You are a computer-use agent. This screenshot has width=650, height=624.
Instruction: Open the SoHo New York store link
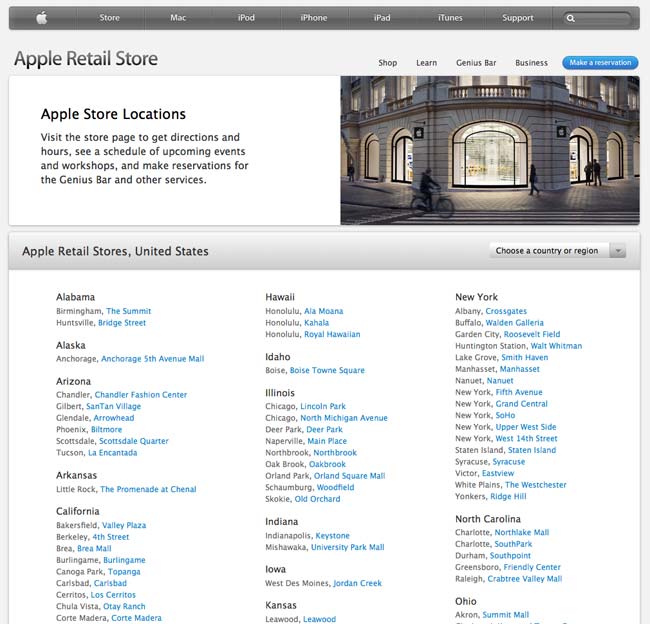point(505,415)
